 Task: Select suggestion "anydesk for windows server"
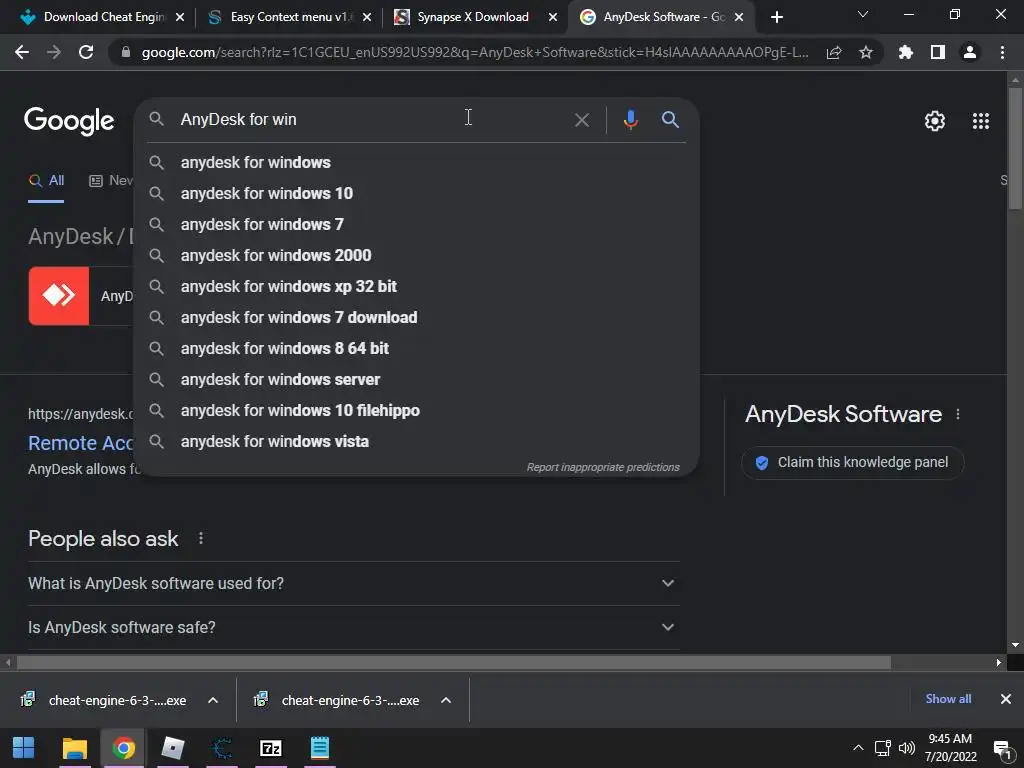417,379
